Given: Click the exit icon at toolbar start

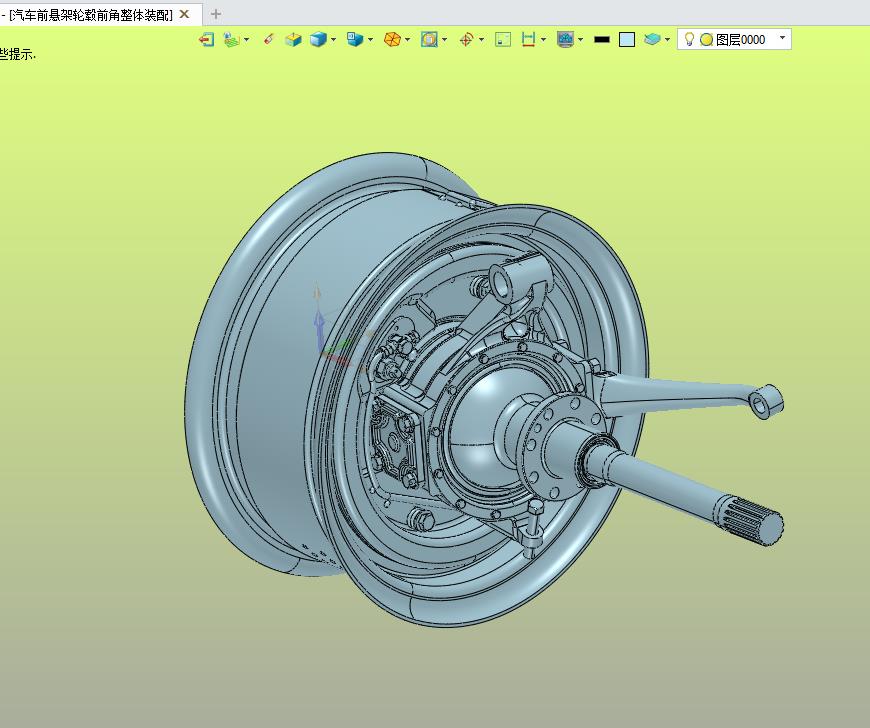Looking at the screenshot, I should point(206,39).
